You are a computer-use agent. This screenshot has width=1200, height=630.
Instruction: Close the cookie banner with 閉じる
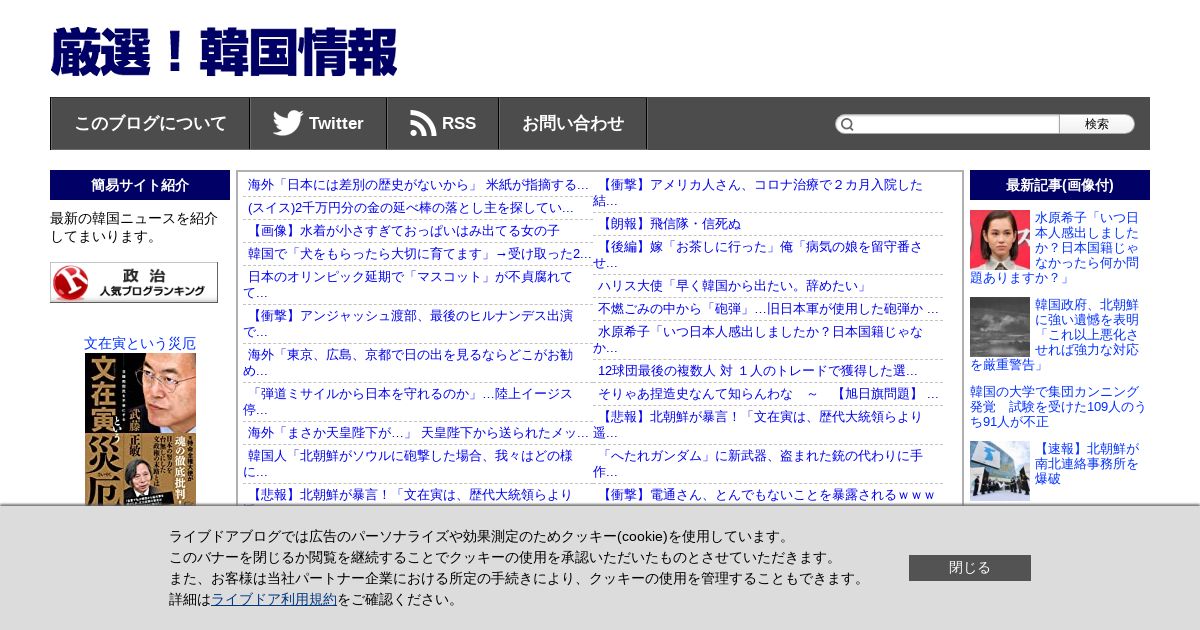[x=970, y=568]
